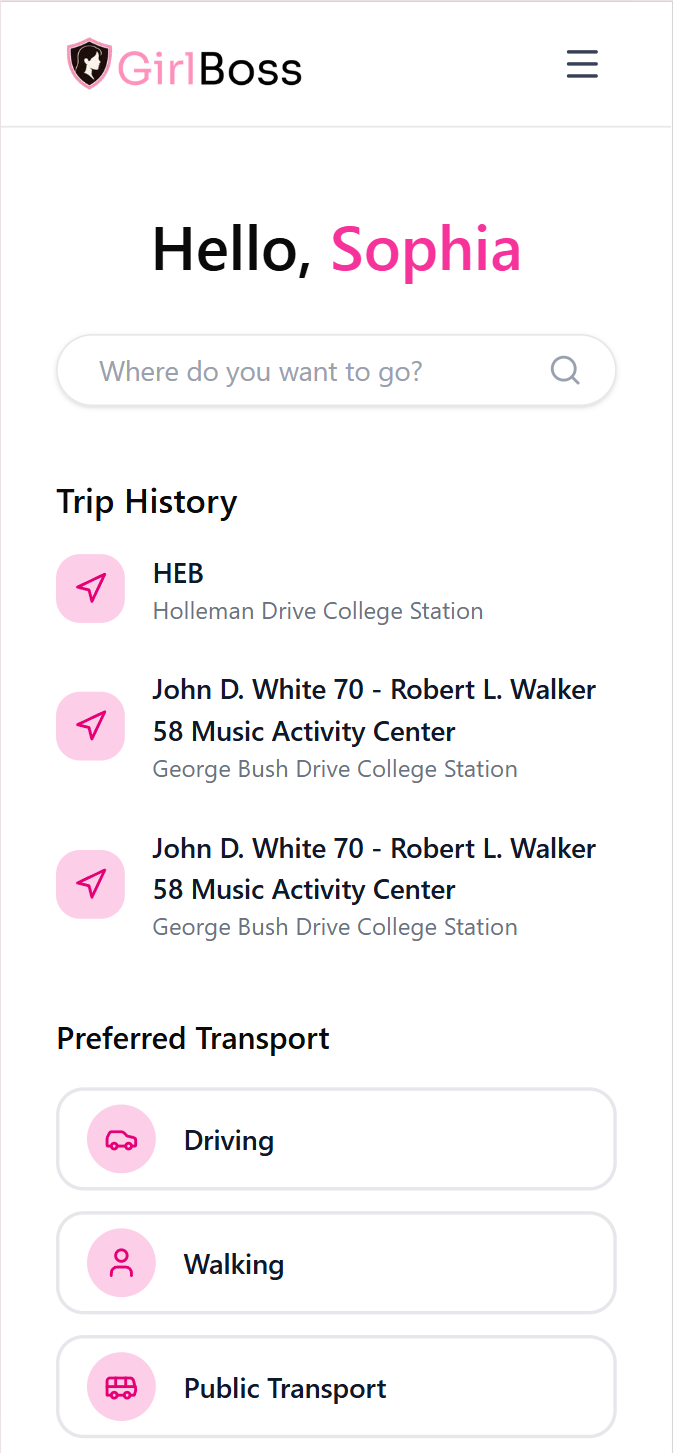
Task: Click the GirlBoss shield logo icon
Action: pos(88,64)
